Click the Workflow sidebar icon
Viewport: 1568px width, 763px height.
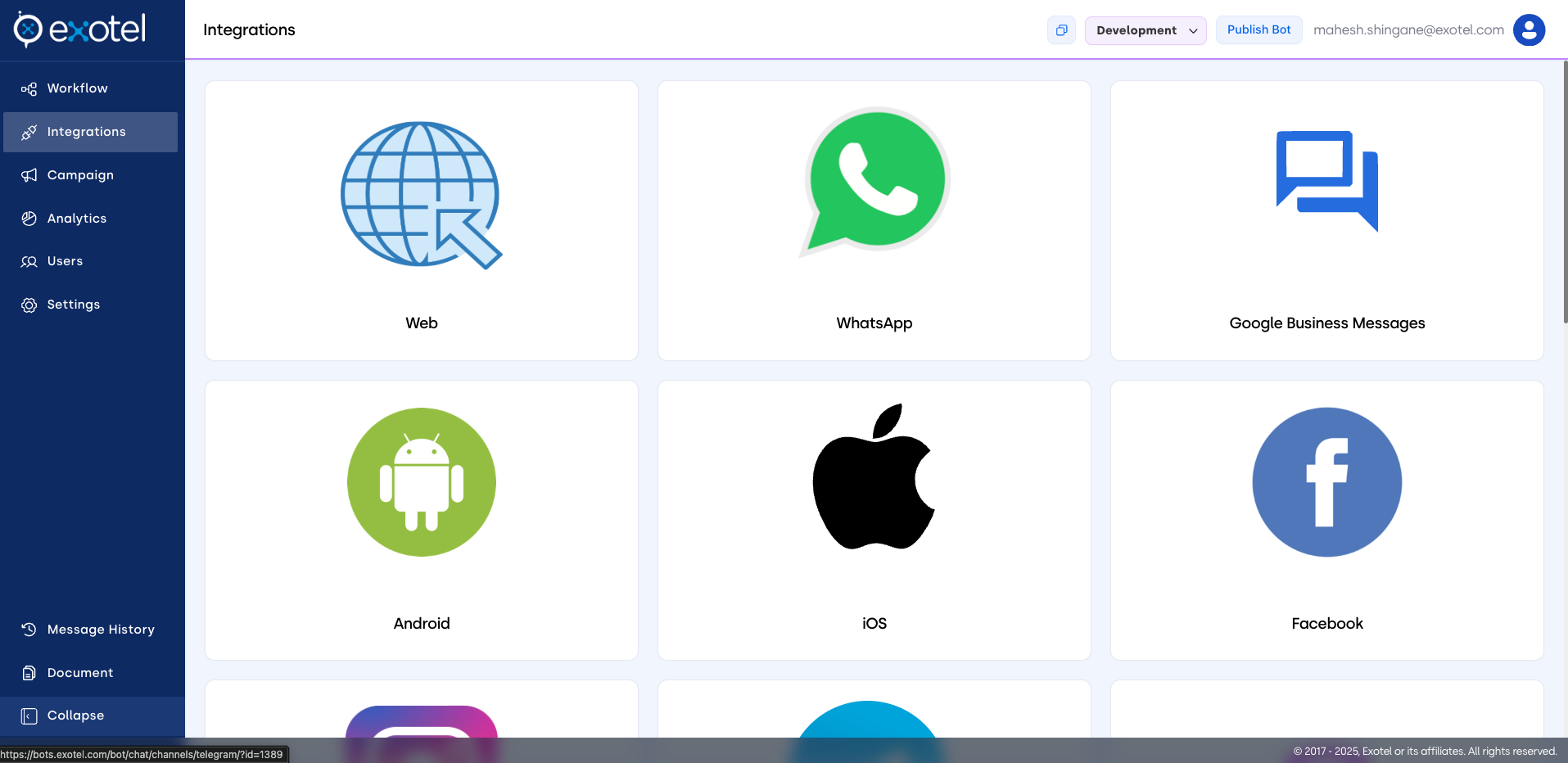(29, 88)
